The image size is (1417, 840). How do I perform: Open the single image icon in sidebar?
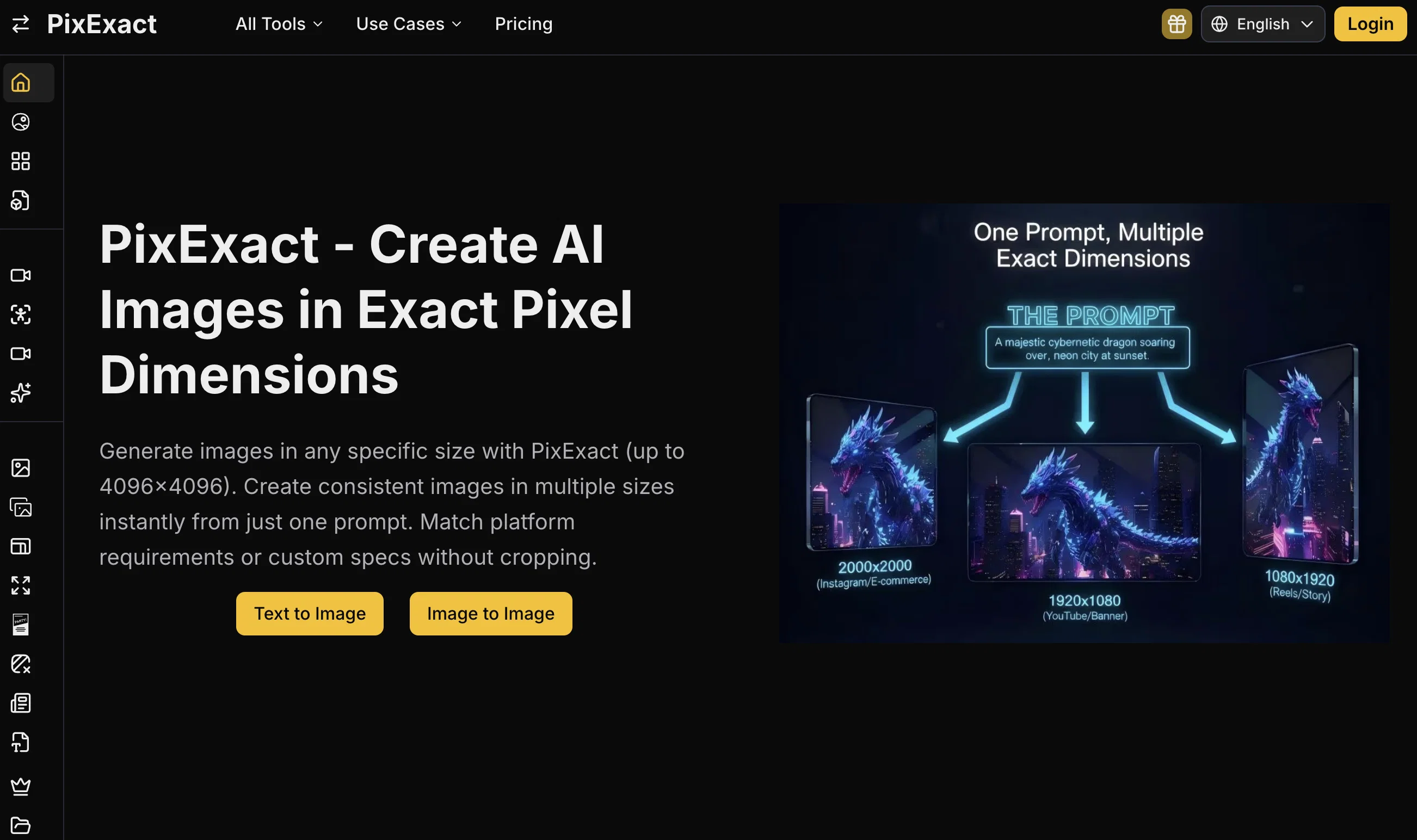(21, 467)
